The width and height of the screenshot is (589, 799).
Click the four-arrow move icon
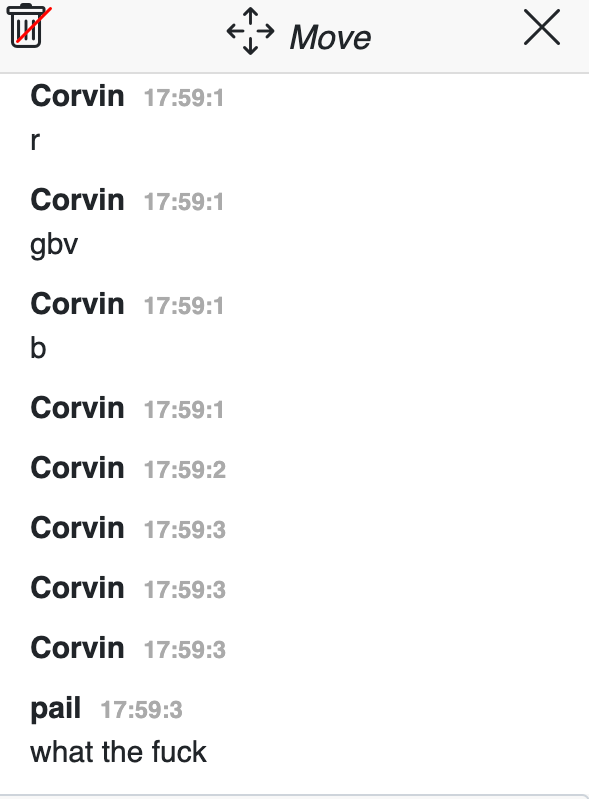250,31
